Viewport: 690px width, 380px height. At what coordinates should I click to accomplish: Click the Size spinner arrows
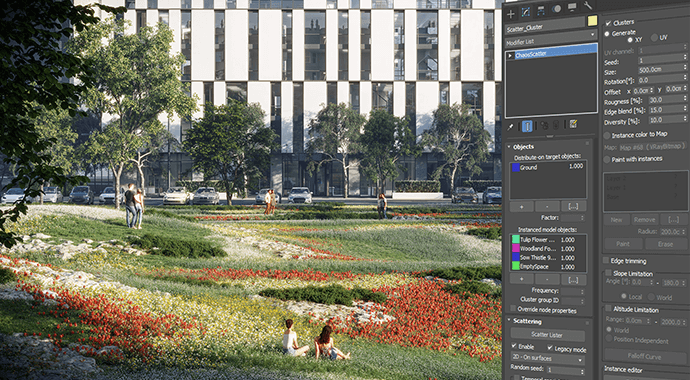(685, 67)
